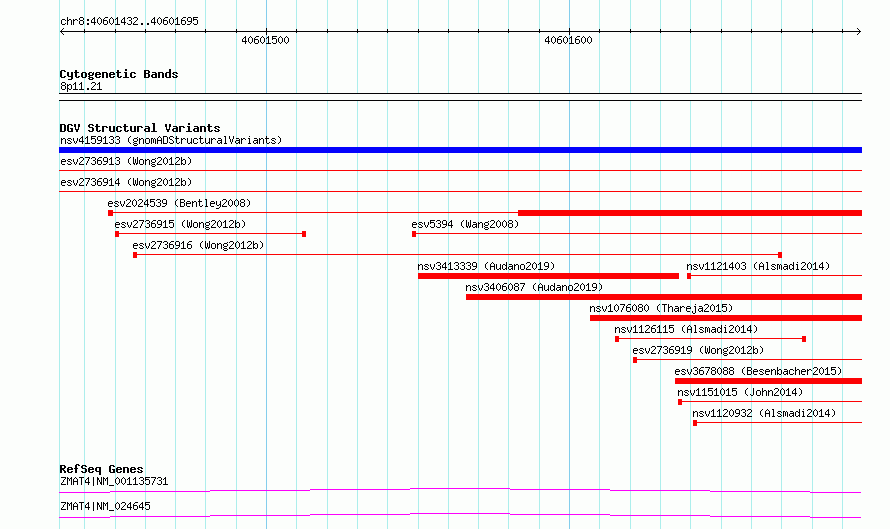Open nsv1076080 (Thareja2015) label
Screen dimensions: 890x529
coord(661,308)
